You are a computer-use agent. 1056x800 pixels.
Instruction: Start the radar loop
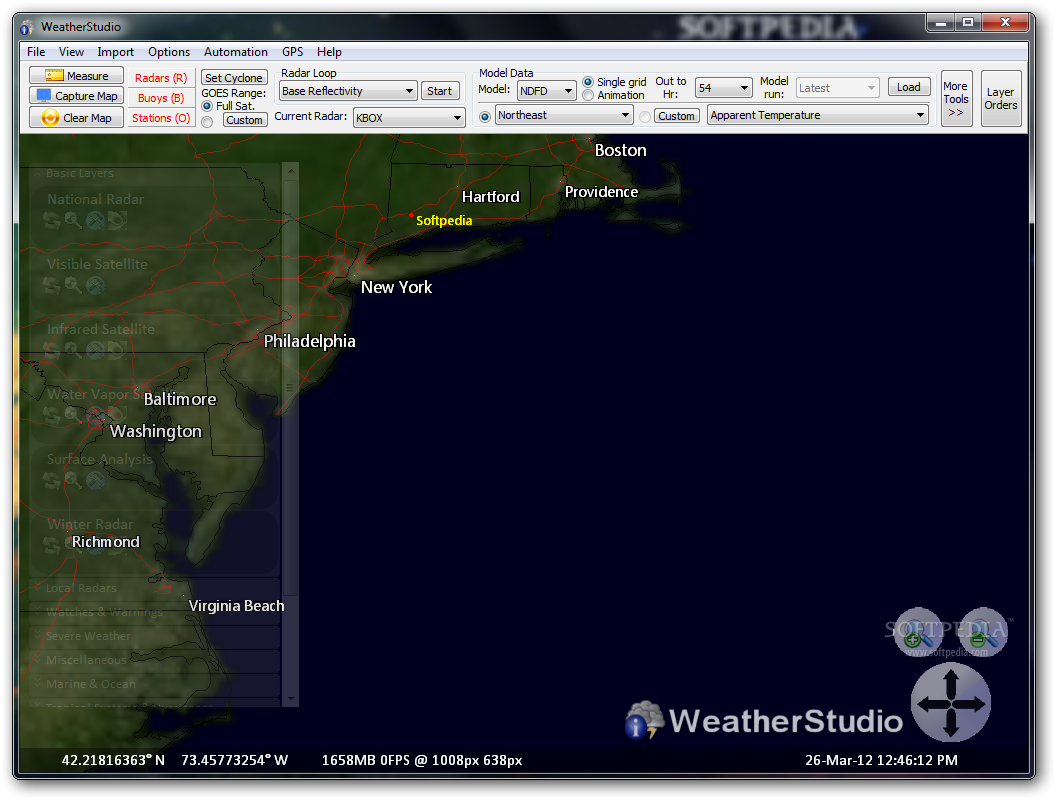click(440, 91)
